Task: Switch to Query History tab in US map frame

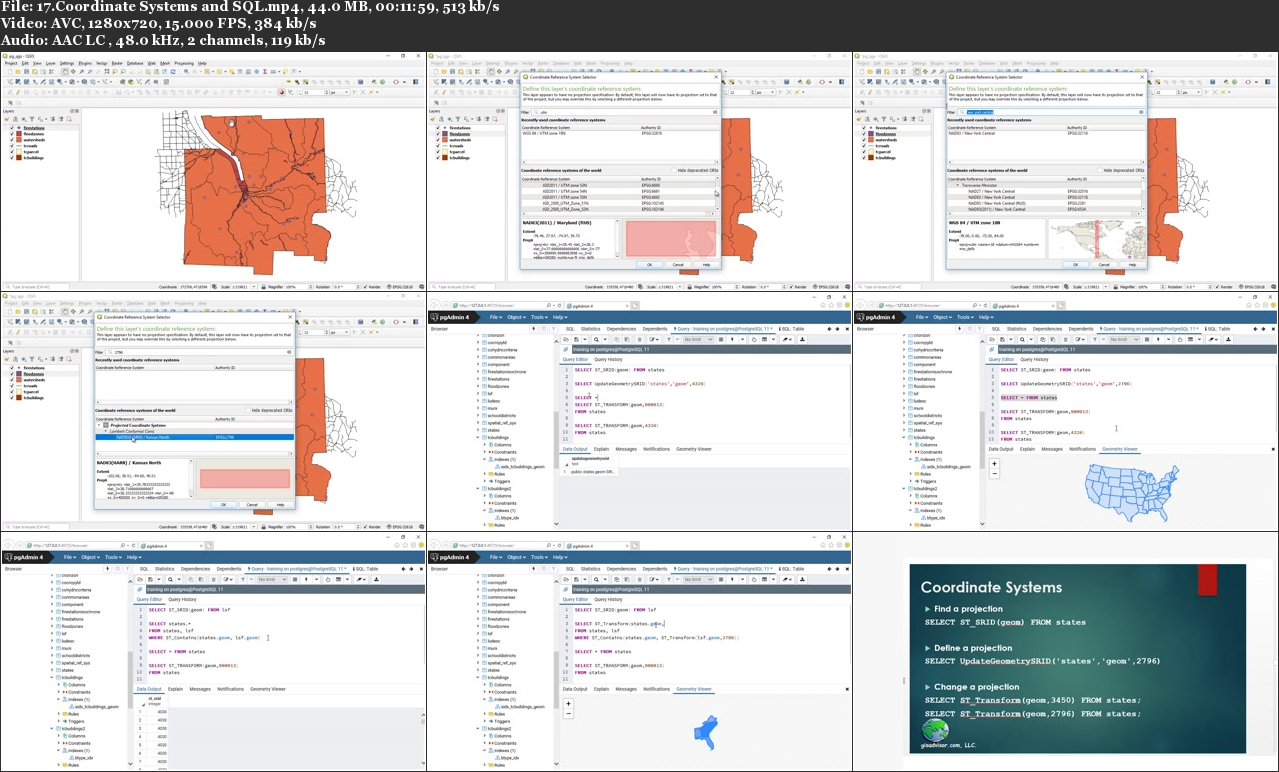Action: (1034, 359)
